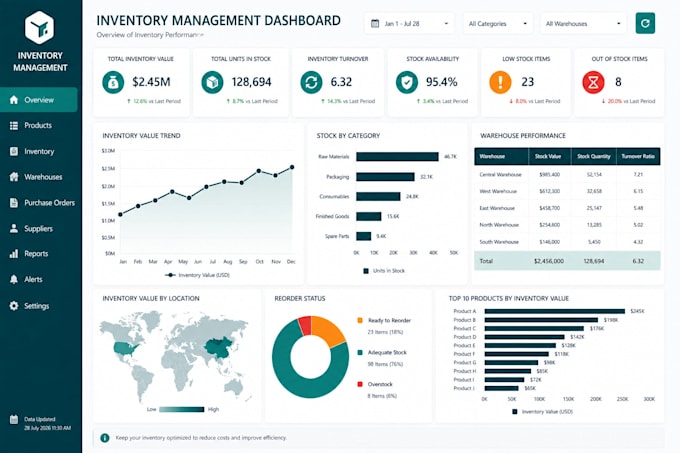This screenshot has height=453, width=680.
Task: Open the All Warehouses dropdown
Action: tap(583, 23)
